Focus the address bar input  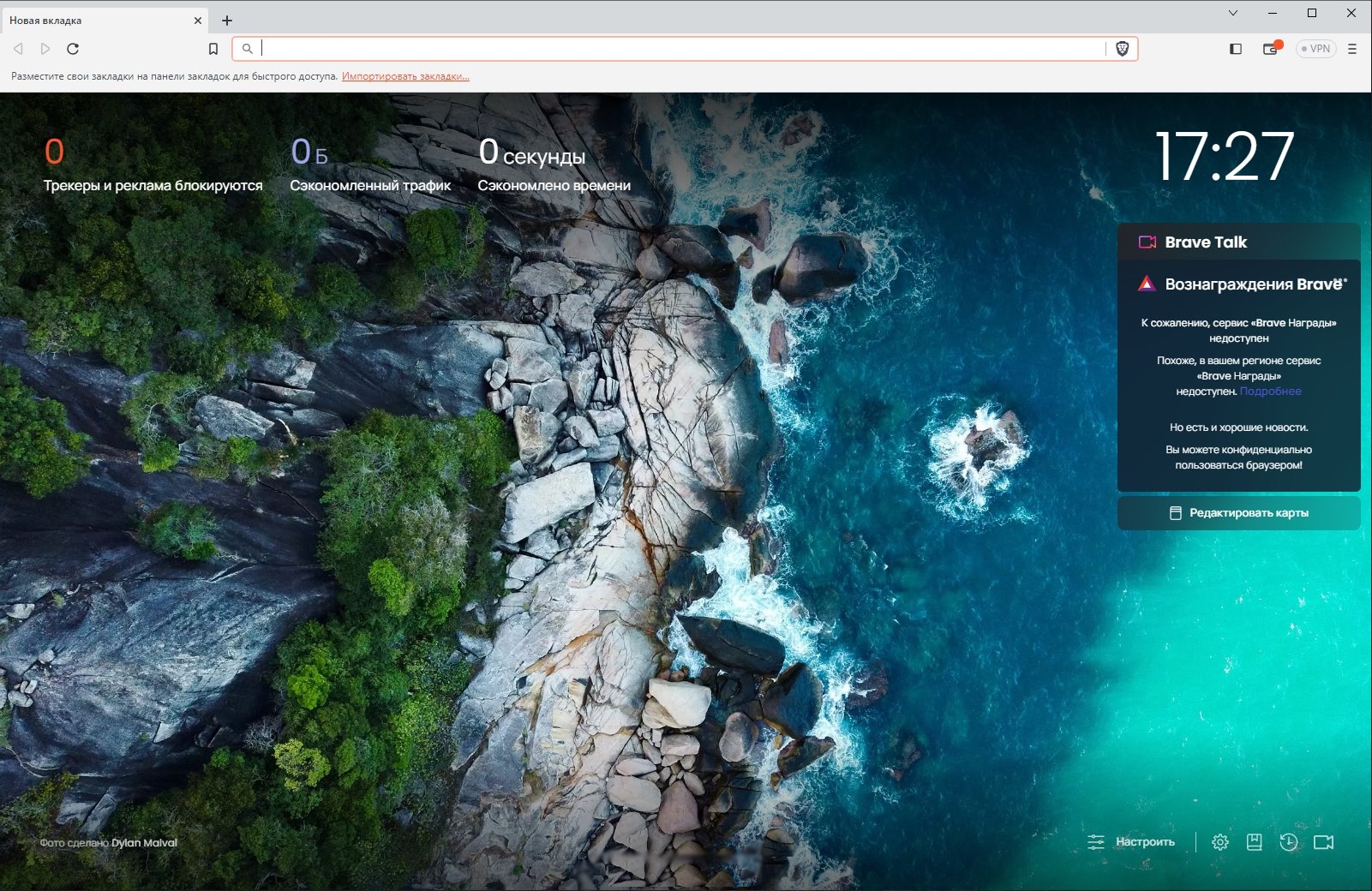pyautogui.click(x=683, y=49)
